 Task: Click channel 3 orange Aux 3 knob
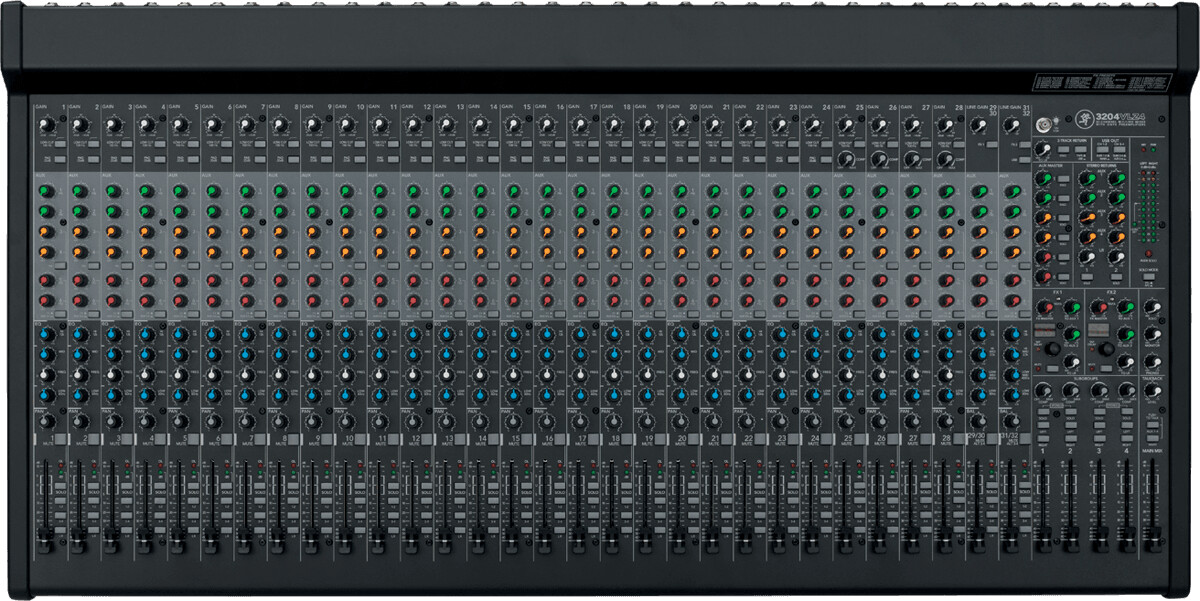pyautogui.click(x=113, y=232)
